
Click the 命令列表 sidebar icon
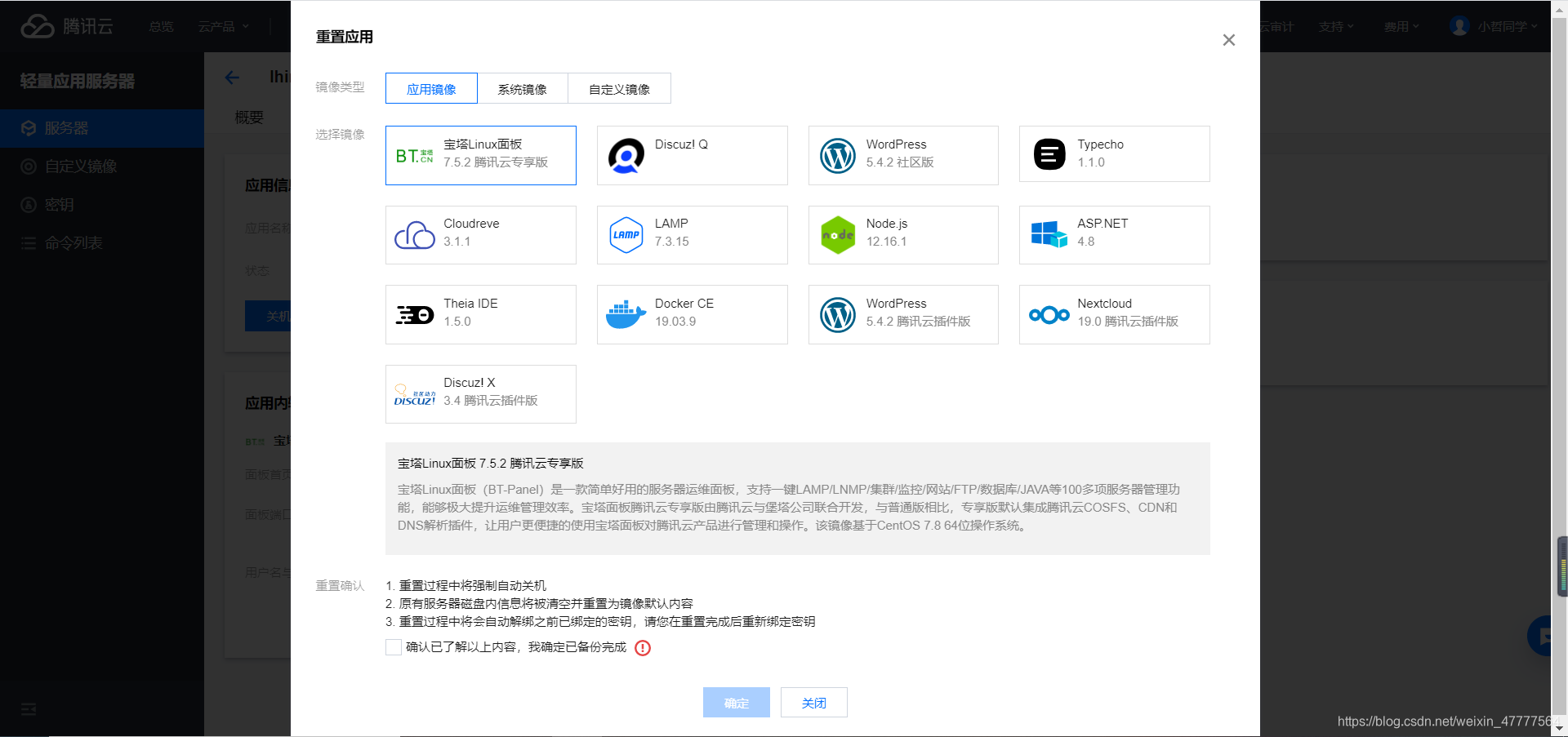[29, 243]
